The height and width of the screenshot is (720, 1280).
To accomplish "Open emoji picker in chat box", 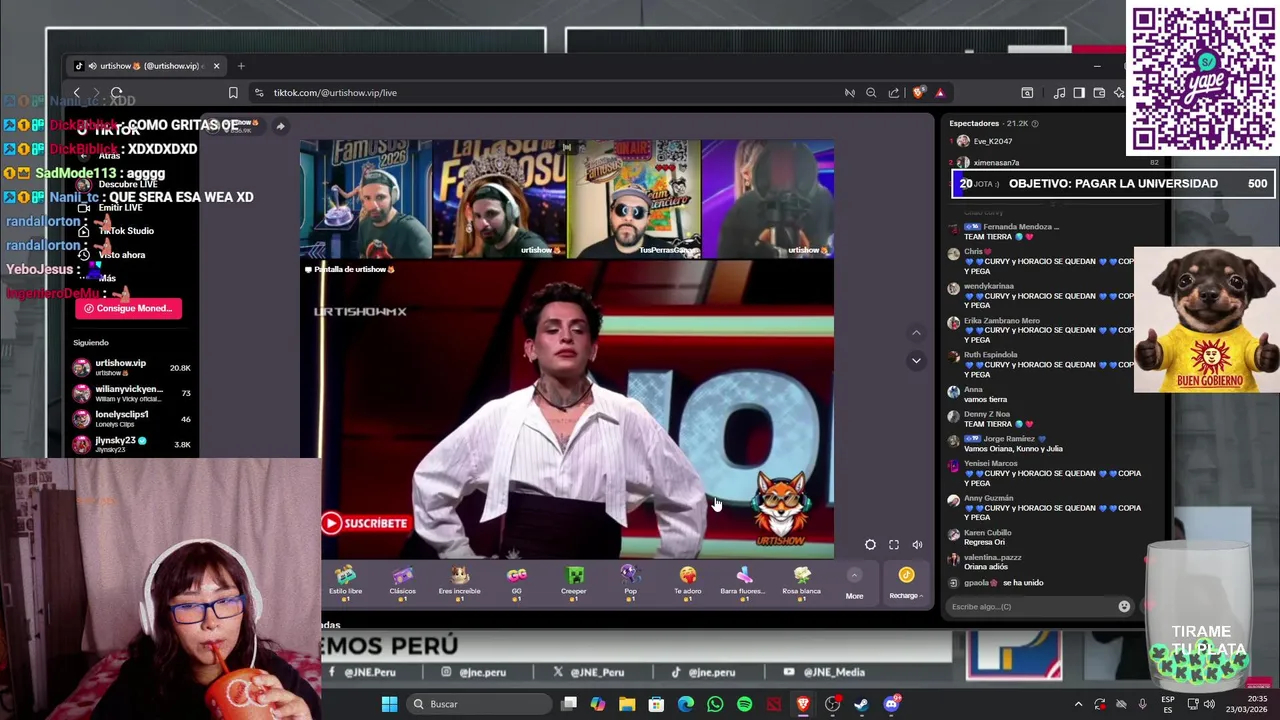I will coord(1124,606).
